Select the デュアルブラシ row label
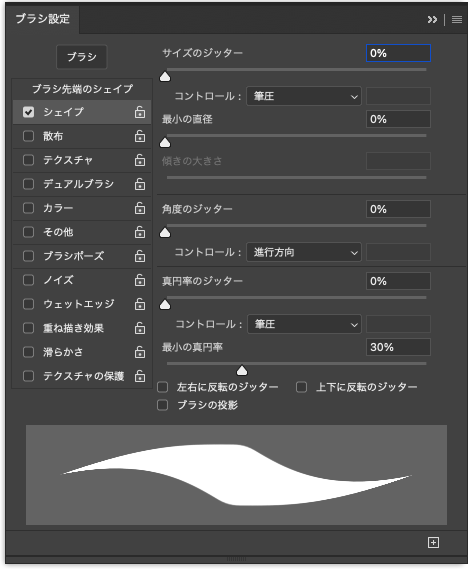The width and height of the screenshot is (468, 571). (x=78, y=184)
